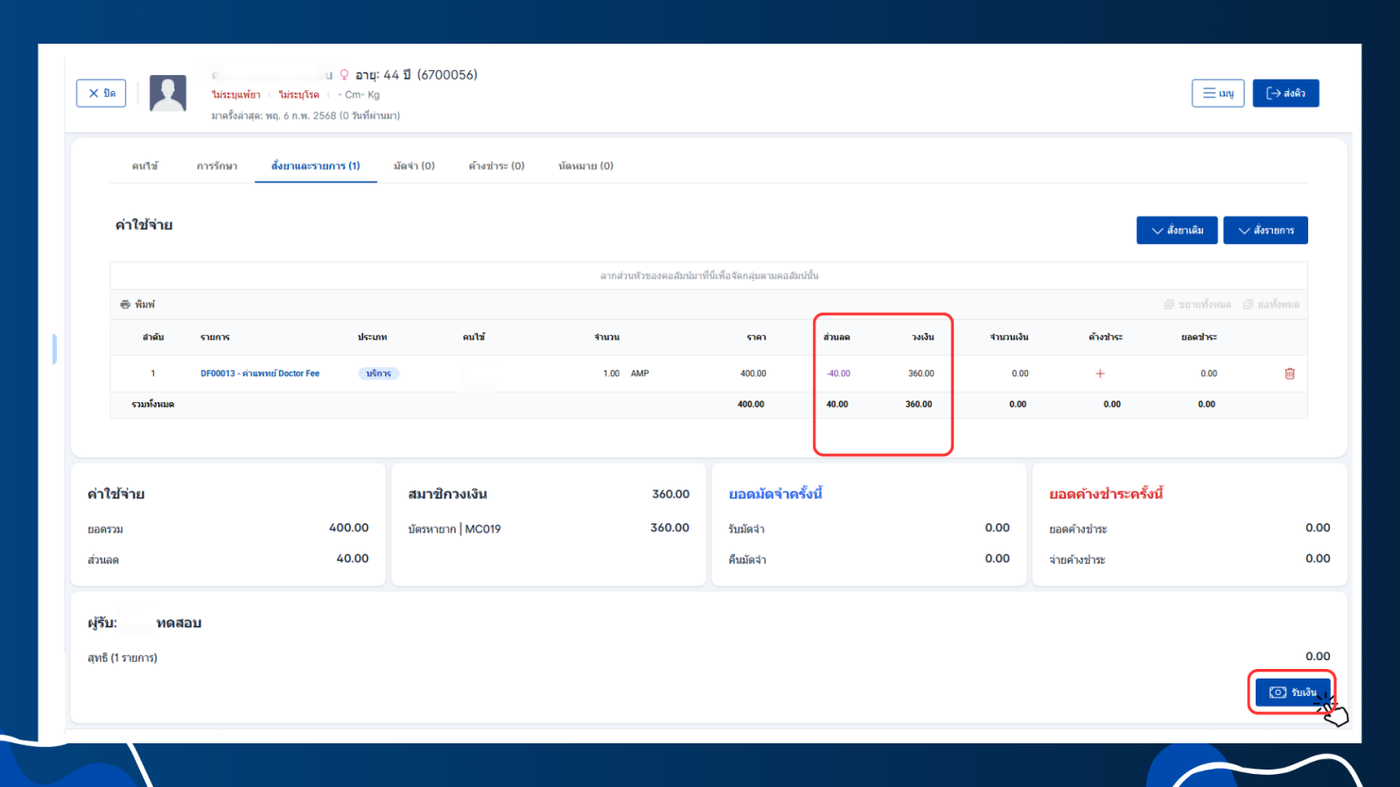Switch to the การรักษา tab
The width and height of the screenshot is (1400, 787).
pos(217,166)
